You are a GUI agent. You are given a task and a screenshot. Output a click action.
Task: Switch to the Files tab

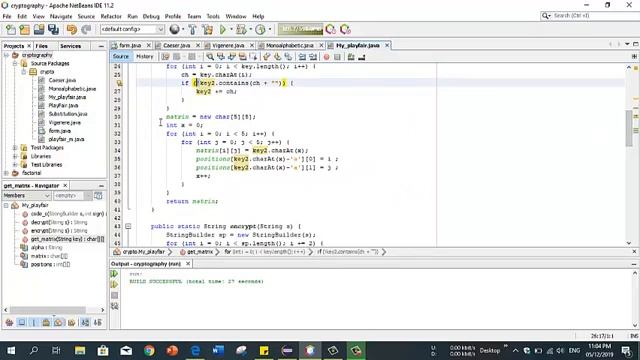(42, 46)
